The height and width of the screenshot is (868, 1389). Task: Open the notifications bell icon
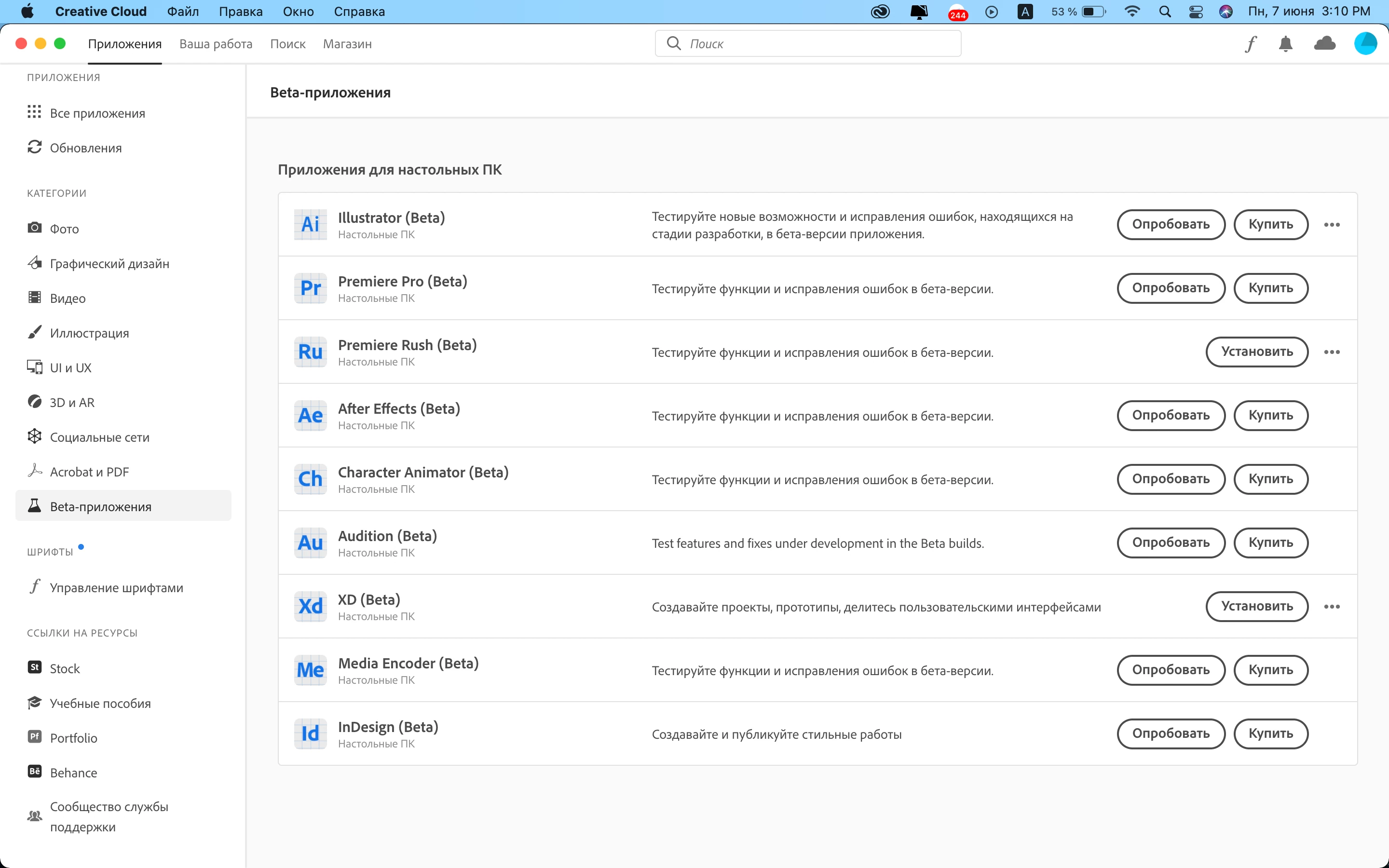[1286, 44]
